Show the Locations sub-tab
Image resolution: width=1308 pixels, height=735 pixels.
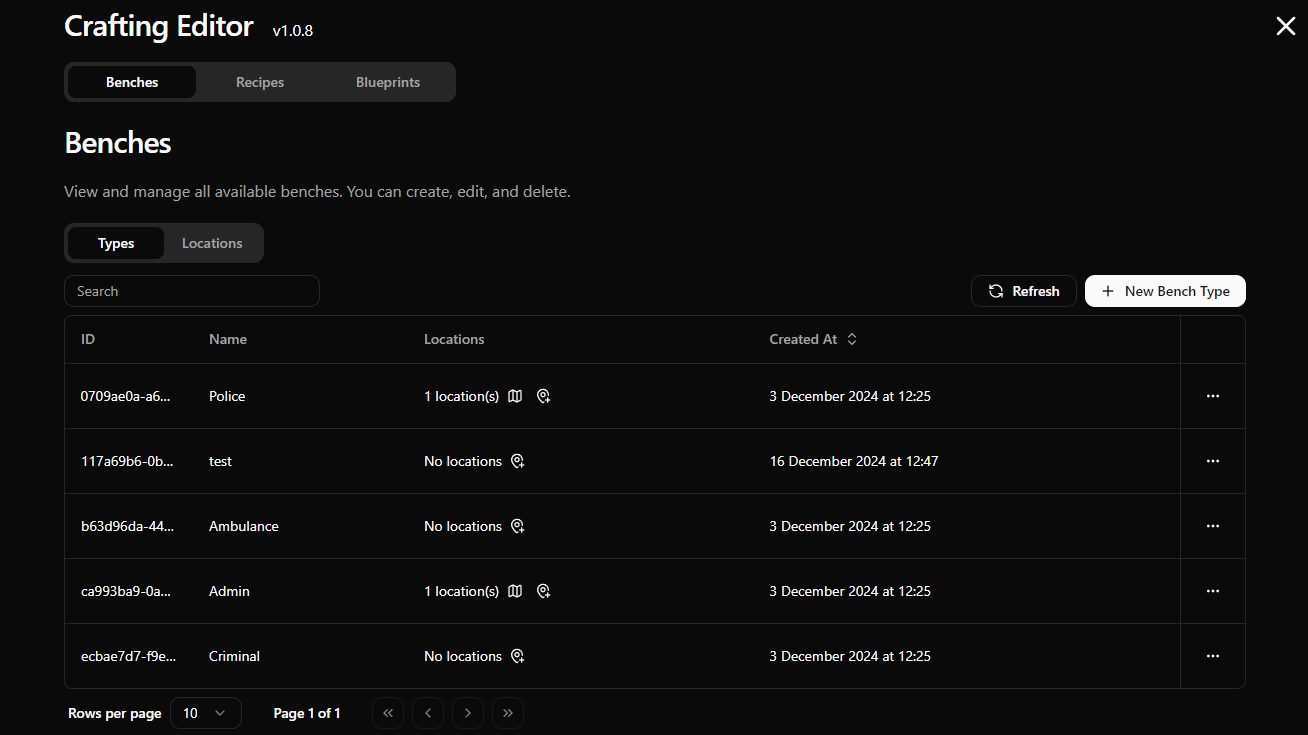click(x=212, y=243)
